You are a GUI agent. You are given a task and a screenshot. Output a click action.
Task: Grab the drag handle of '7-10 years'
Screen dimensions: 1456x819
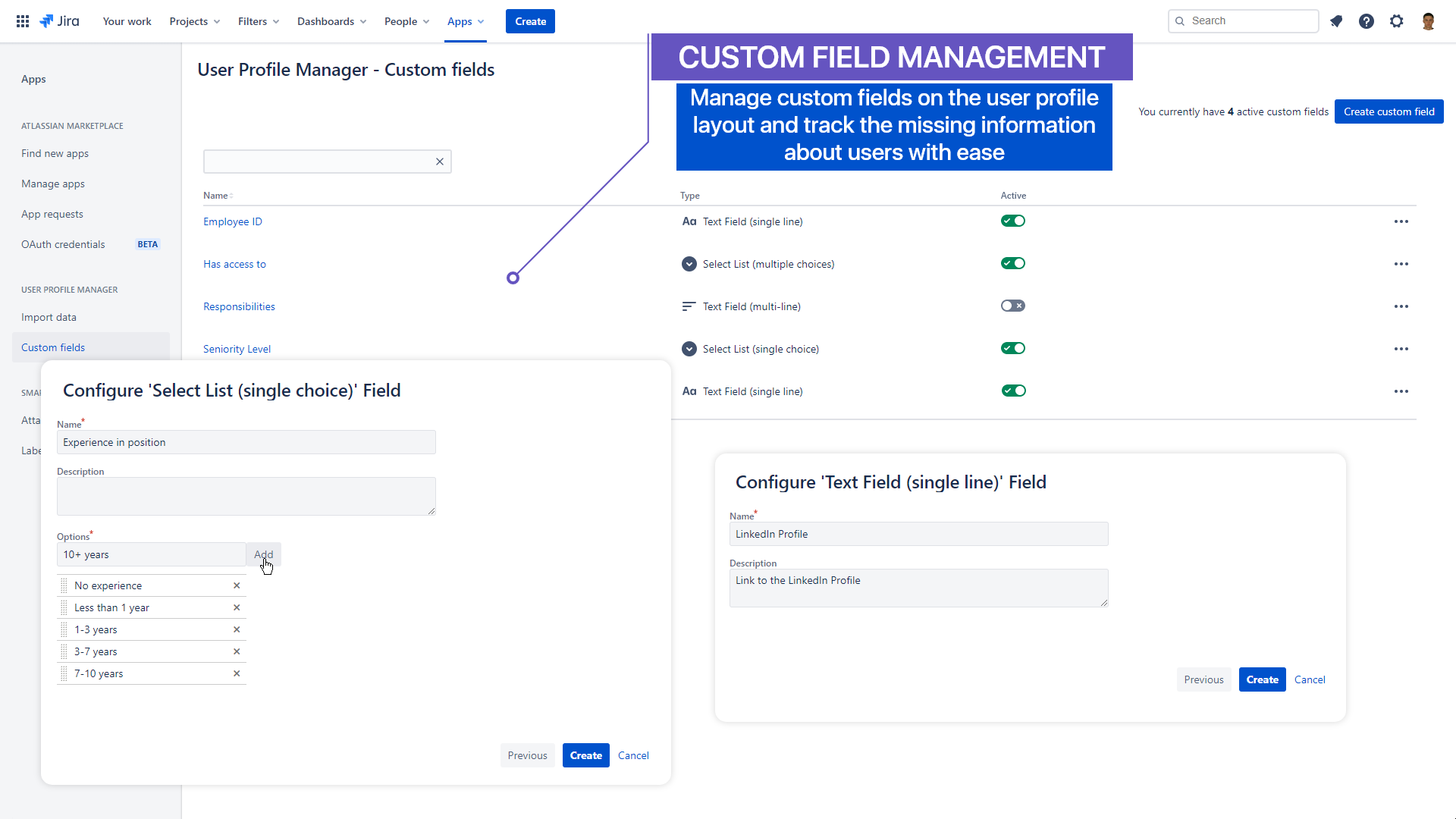[64, 673]
